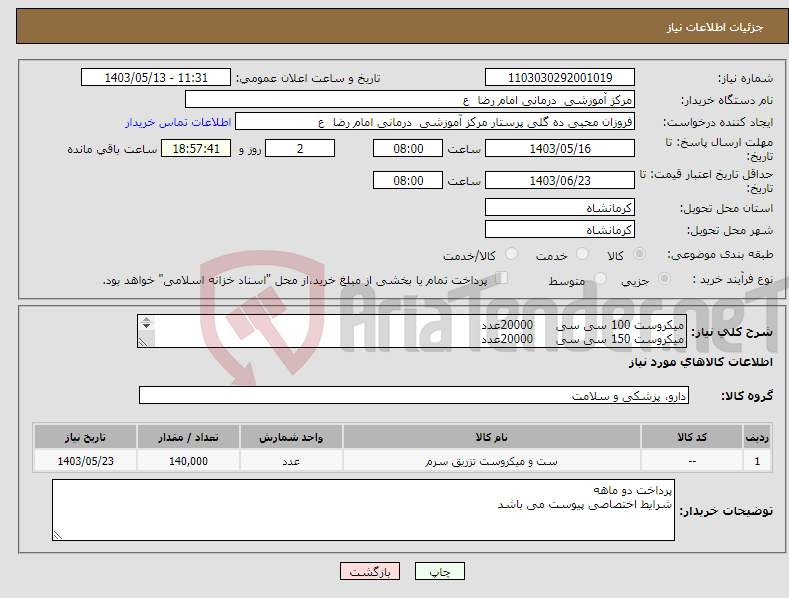Click need date cell 1403/05/23
The image size is (789, 598).
[86, 461]
